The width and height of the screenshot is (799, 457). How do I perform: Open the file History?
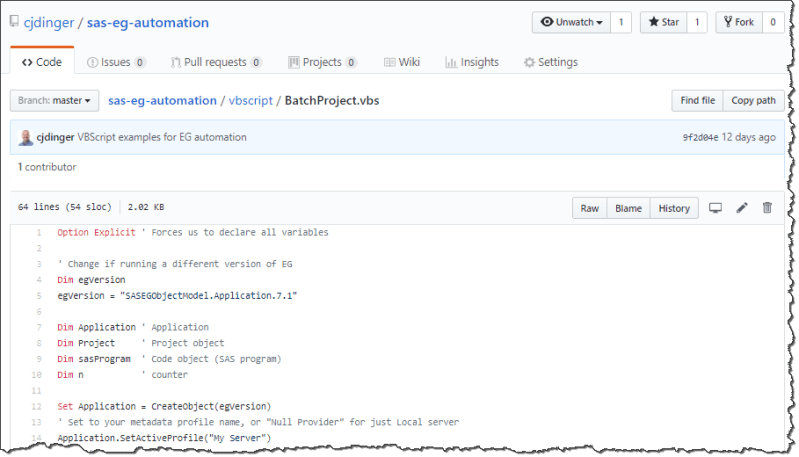674,208
